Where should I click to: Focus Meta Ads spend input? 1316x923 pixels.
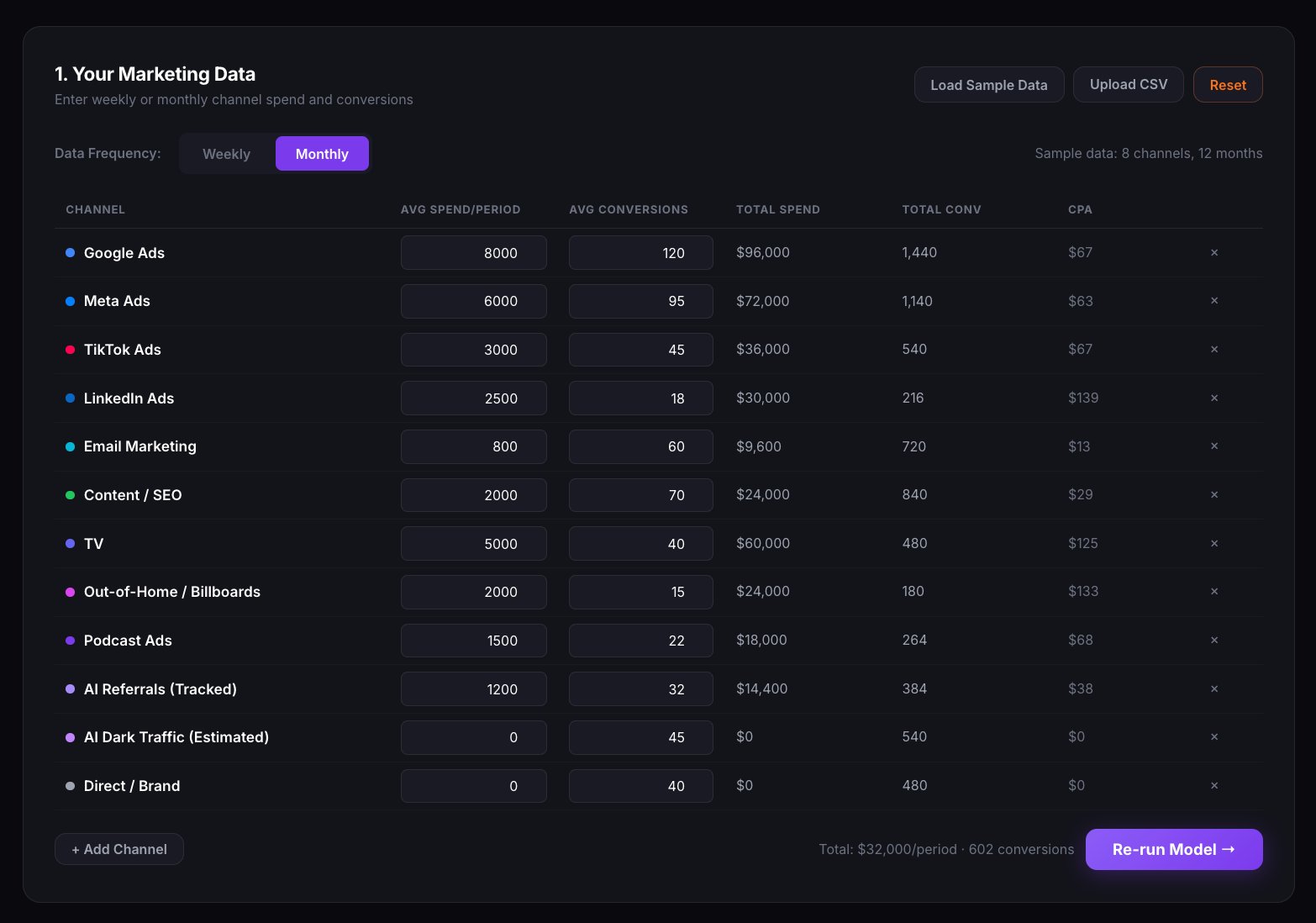click(474, 301)
